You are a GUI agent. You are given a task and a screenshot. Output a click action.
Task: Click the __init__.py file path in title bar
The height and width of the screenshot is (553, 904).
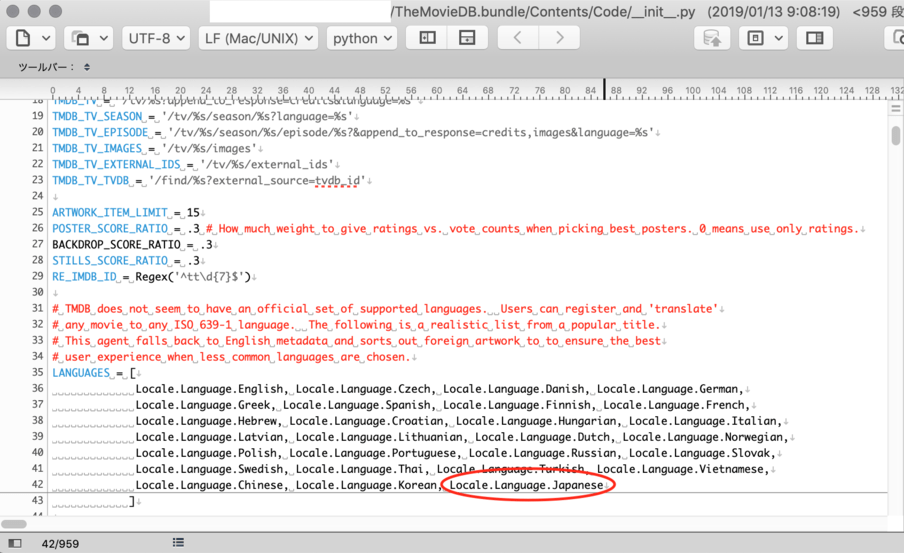[544, 12]
